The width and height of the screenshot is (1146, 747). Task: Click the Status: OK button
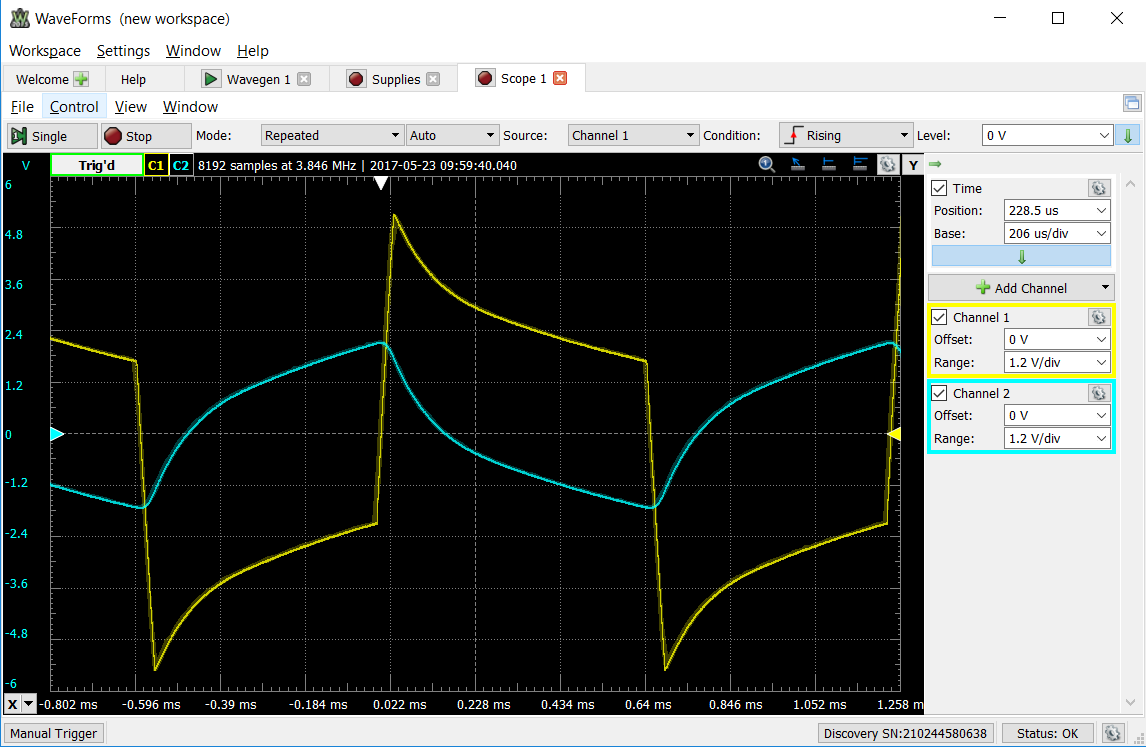tap(1047, 733)
